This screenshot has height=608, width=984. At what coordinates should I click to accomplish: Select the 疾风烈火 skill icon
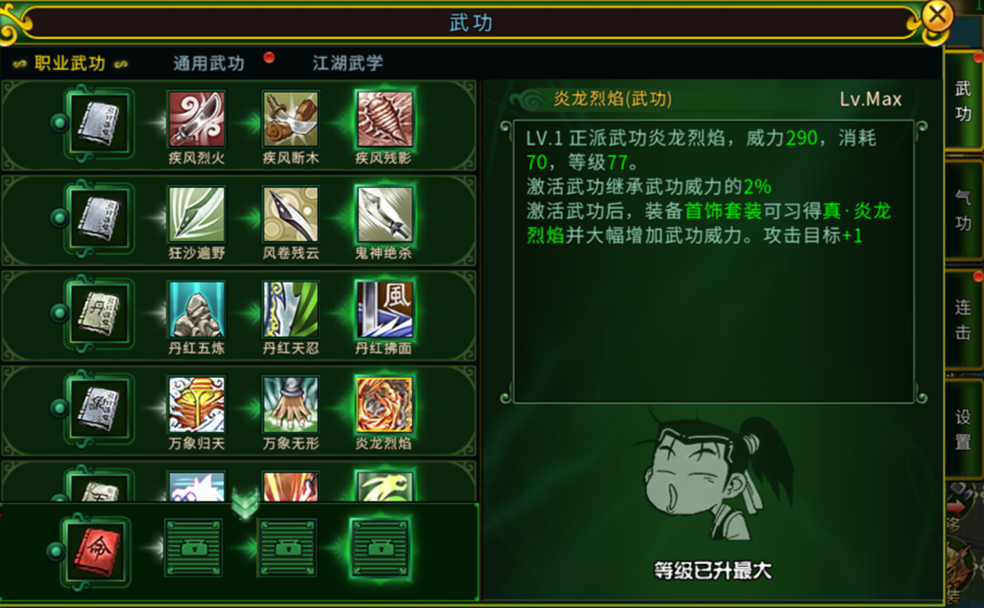(196, 119)
